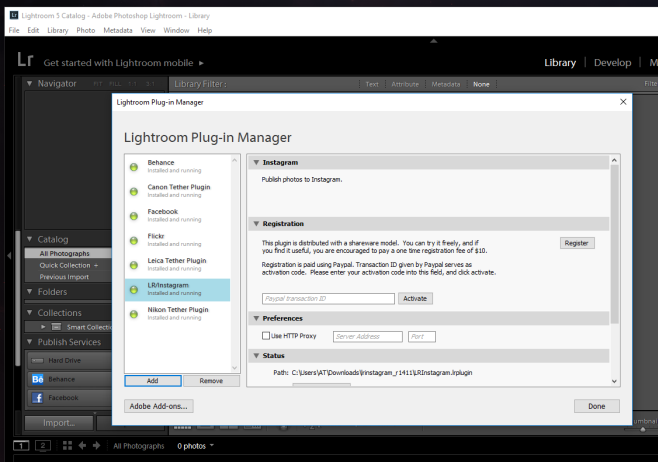Screen dimensions: 658x462
Task: Click scroll down arrow in details pane
Action: tap(614, 381)
